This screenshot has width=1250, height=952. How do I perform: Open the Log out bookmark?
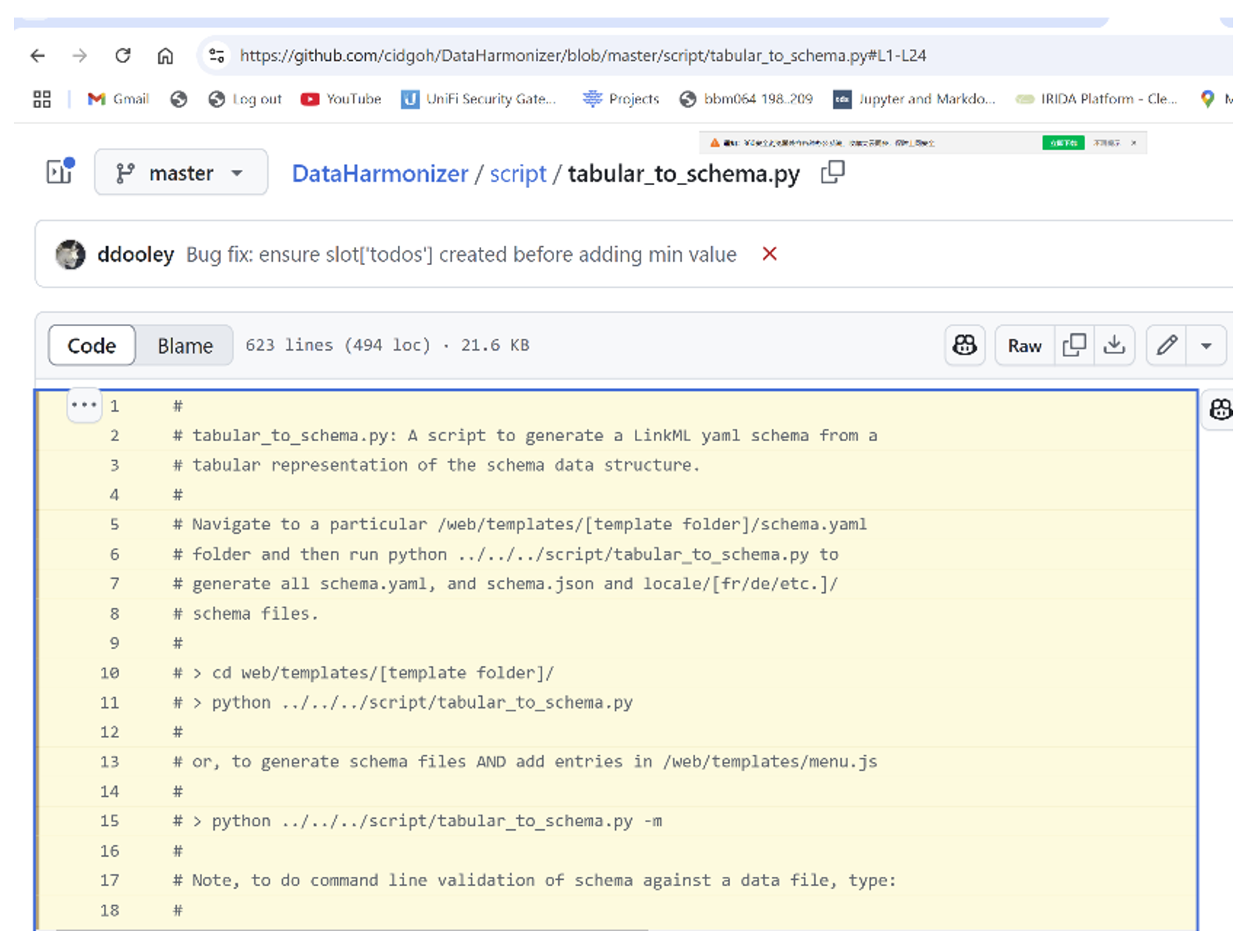[x=245, y=99]
